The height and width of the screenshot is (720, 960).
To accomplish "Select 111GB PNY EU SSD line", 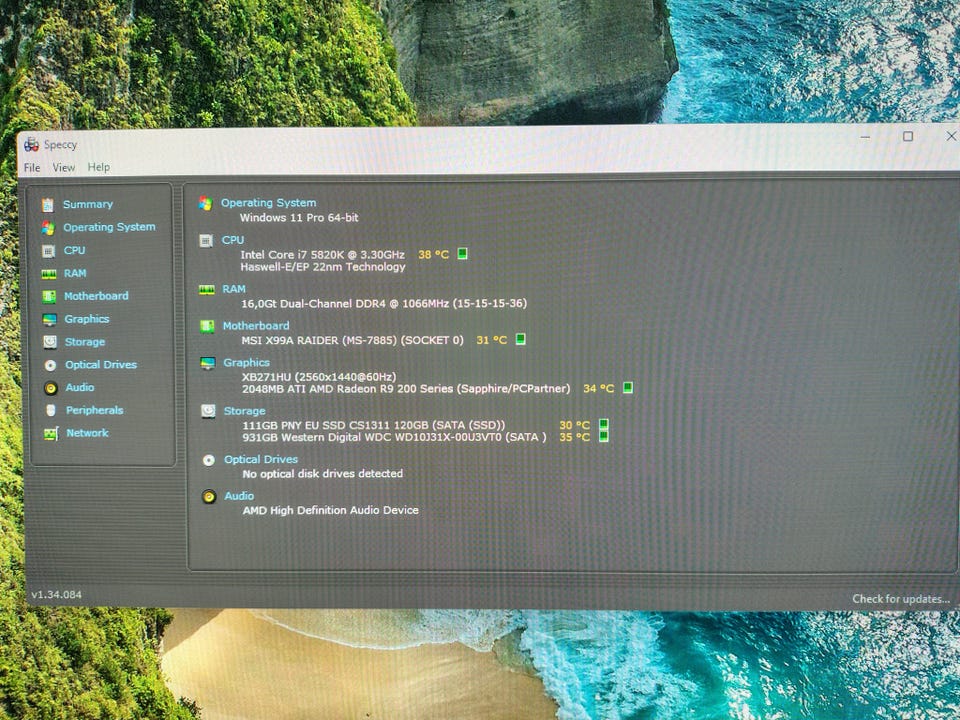I will pos(374,425).
